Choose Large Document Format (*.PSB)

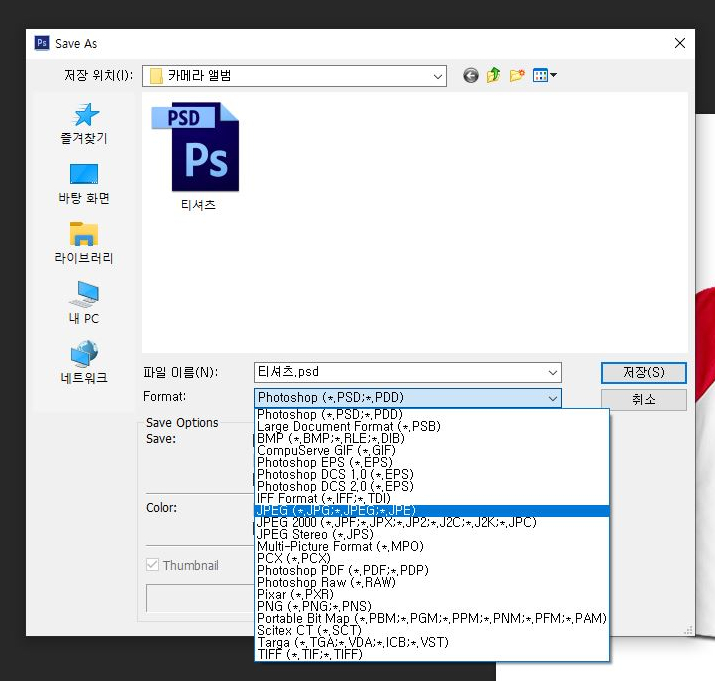click(431, 426)
